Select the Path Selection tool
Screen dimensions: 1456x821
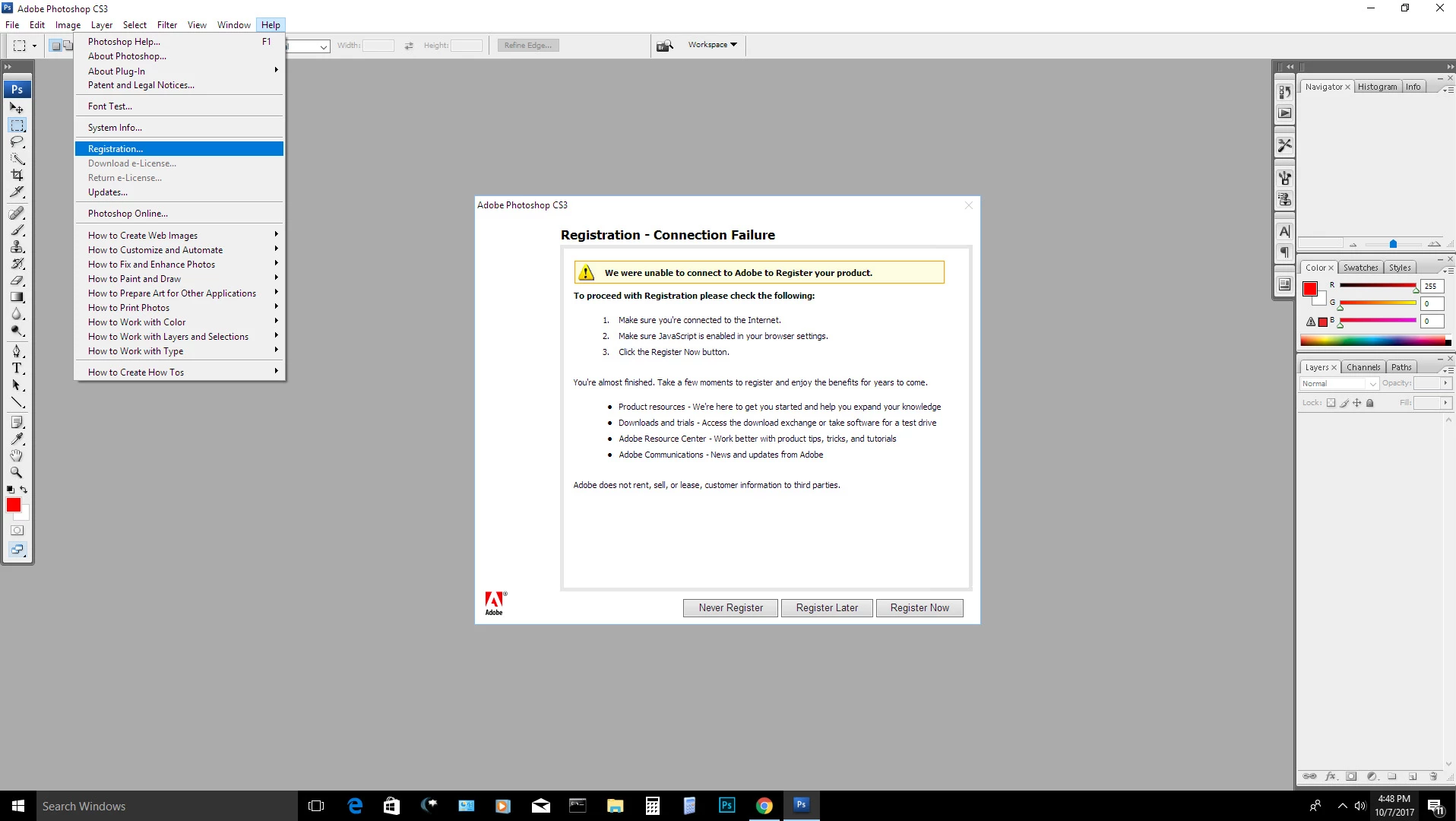tap(17, 385)
